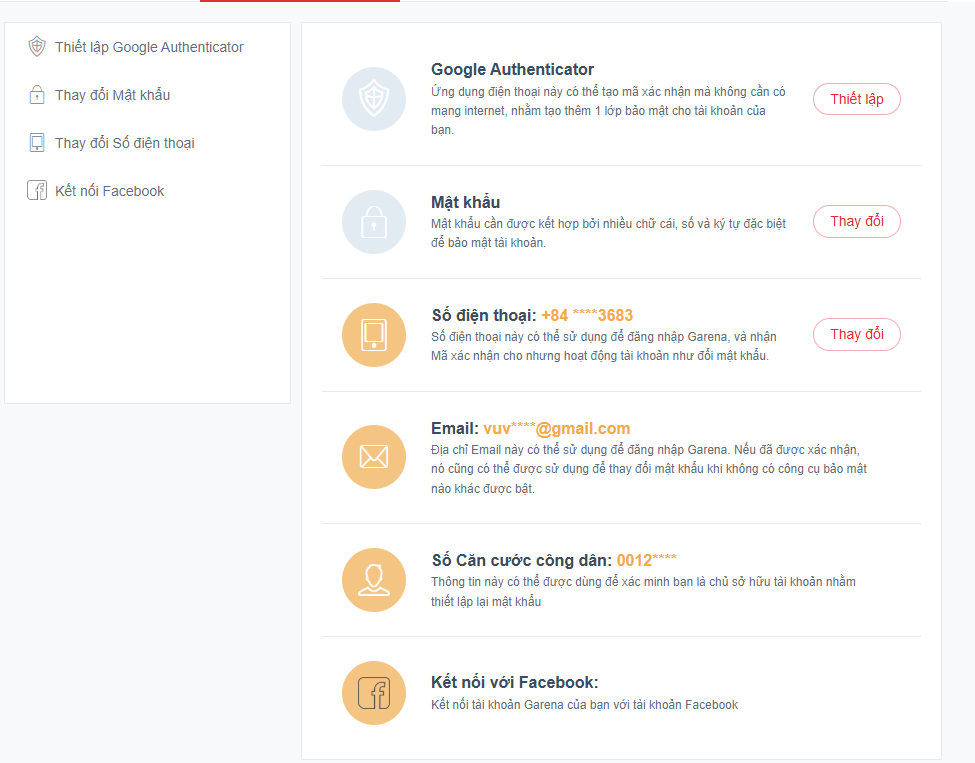The width and height of the screenshot is (975, 763).
Task: Click the Thiết lập button for Google Authenticator
Action: (x=857, y=99)
